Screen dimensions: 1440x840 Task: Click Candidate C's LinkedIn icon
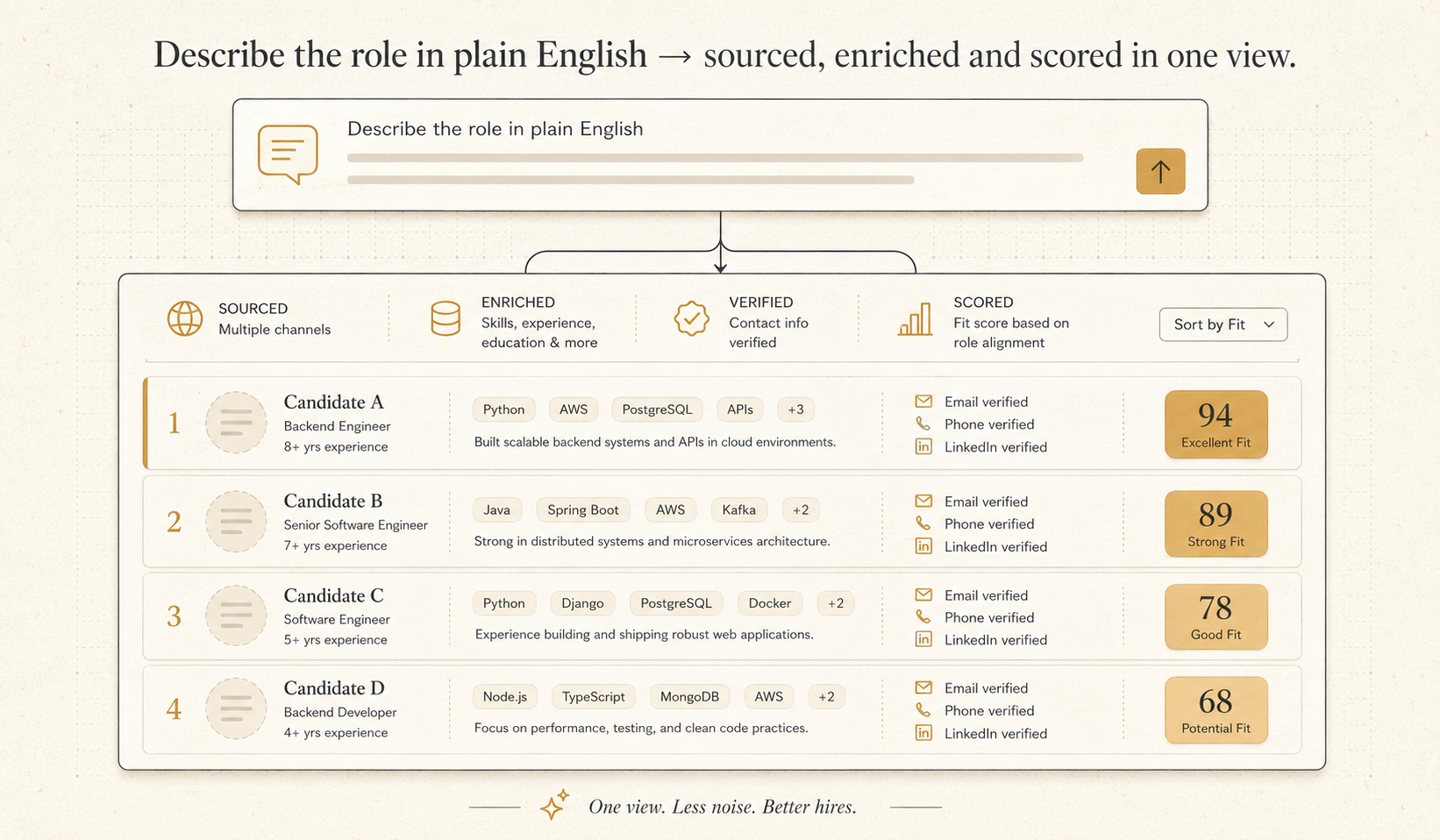point(923,639)
